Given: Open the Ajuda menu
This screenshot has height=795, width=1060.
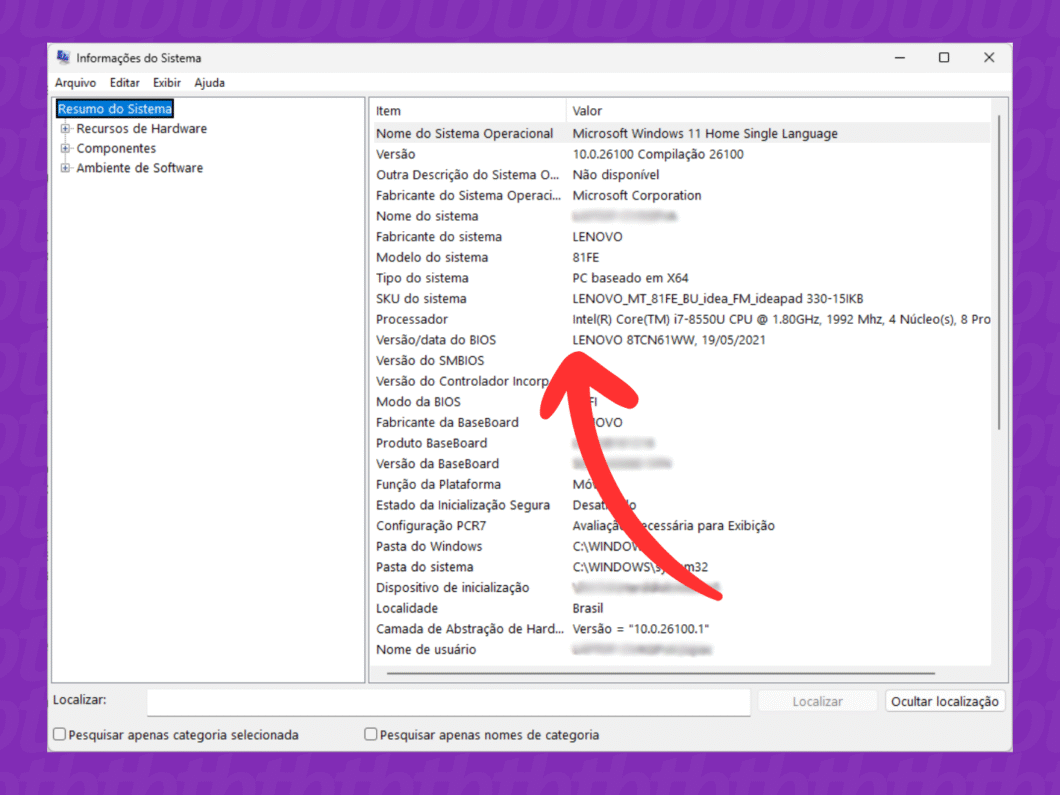Looking at the screenshot, I should (209, 83).
